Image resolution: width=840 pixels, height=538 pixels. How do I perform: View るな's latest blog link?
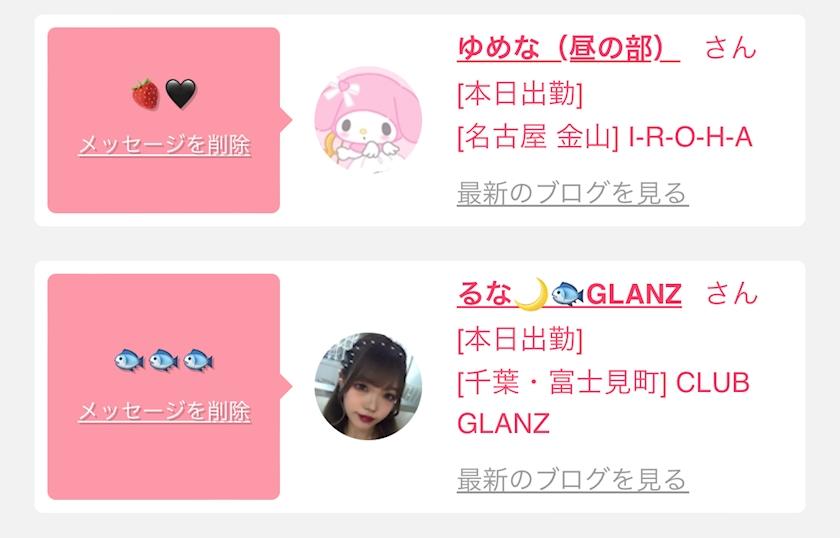573,480
